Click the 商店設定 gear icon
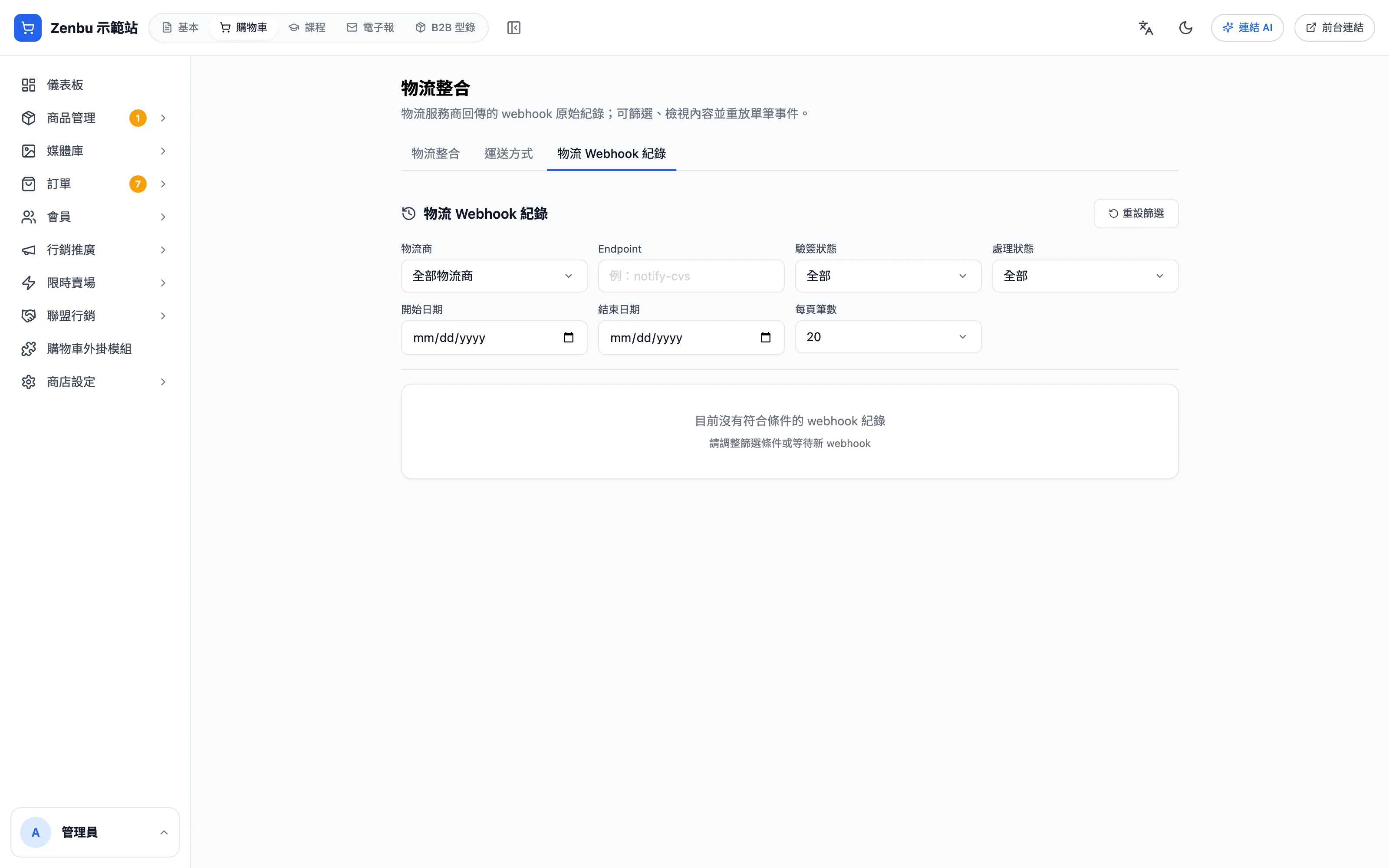Screen dimensions: 1389x868 (x=29, y=382)
